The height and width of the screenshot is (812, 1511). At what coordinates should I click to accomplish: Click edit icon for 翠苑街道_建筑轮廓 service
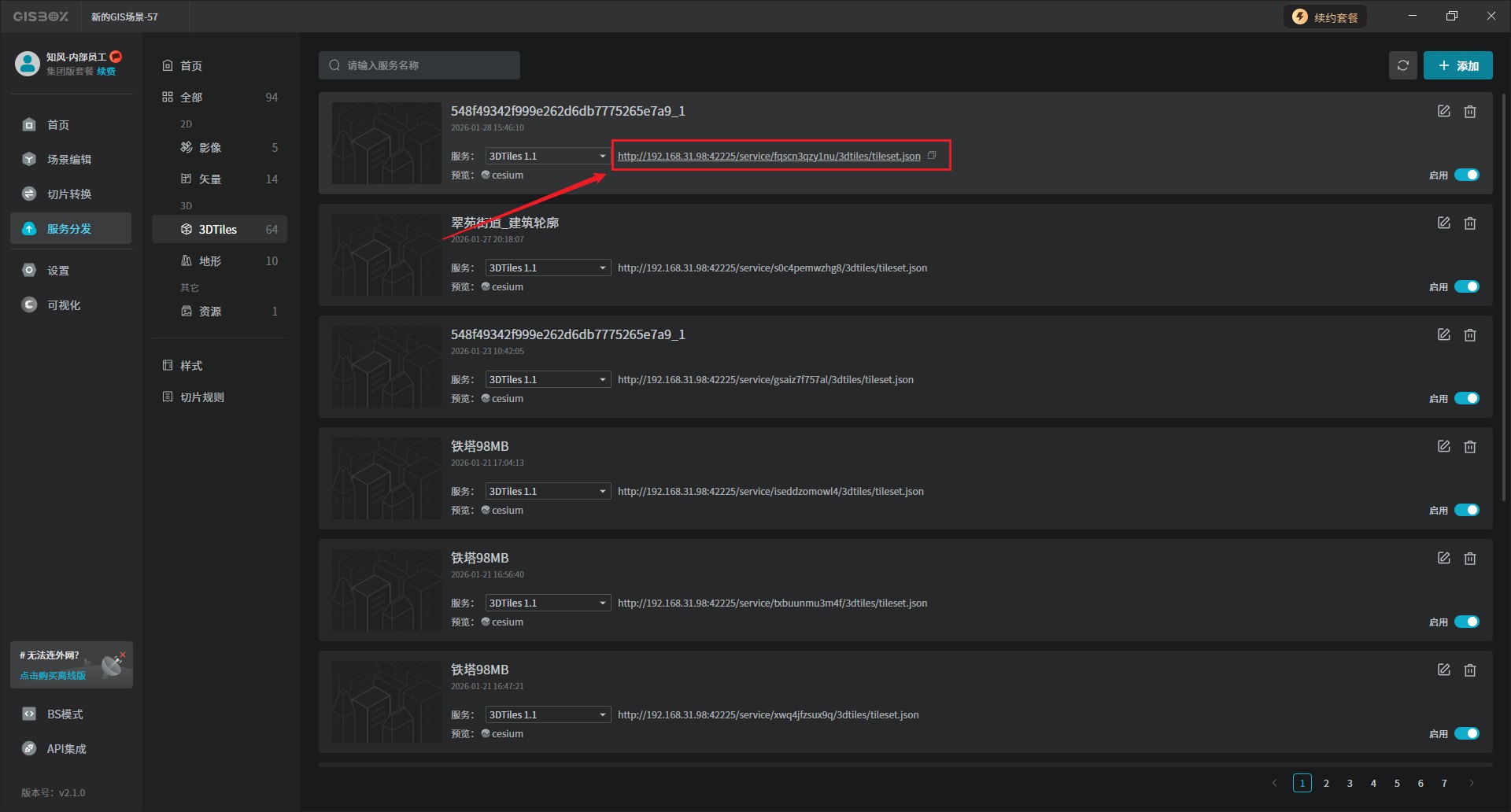[x=1443, y=223]
